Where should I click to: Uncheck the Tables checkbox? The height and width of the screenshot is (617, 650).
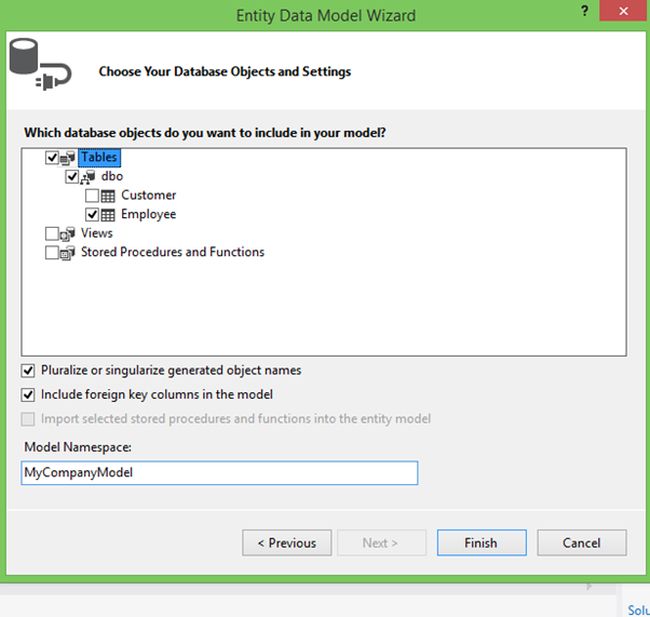point(52,158)
